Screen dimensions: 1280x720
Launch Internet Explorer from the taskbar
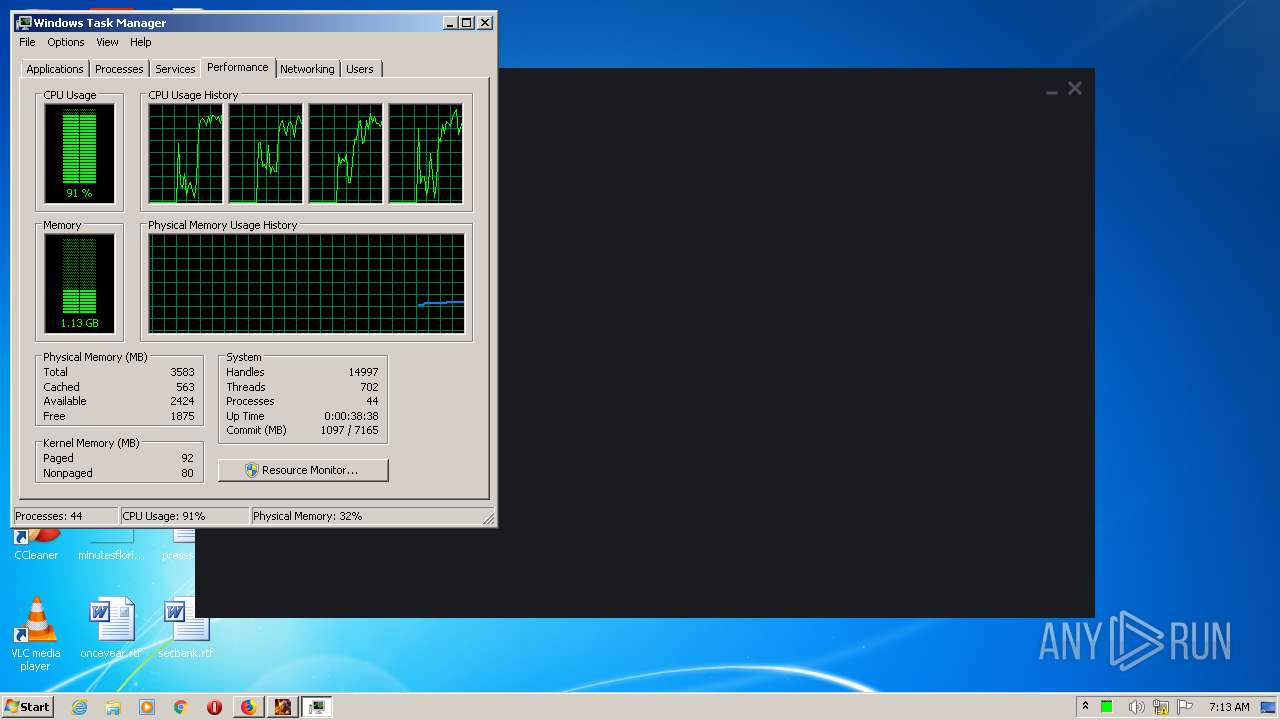coord(80,707)
